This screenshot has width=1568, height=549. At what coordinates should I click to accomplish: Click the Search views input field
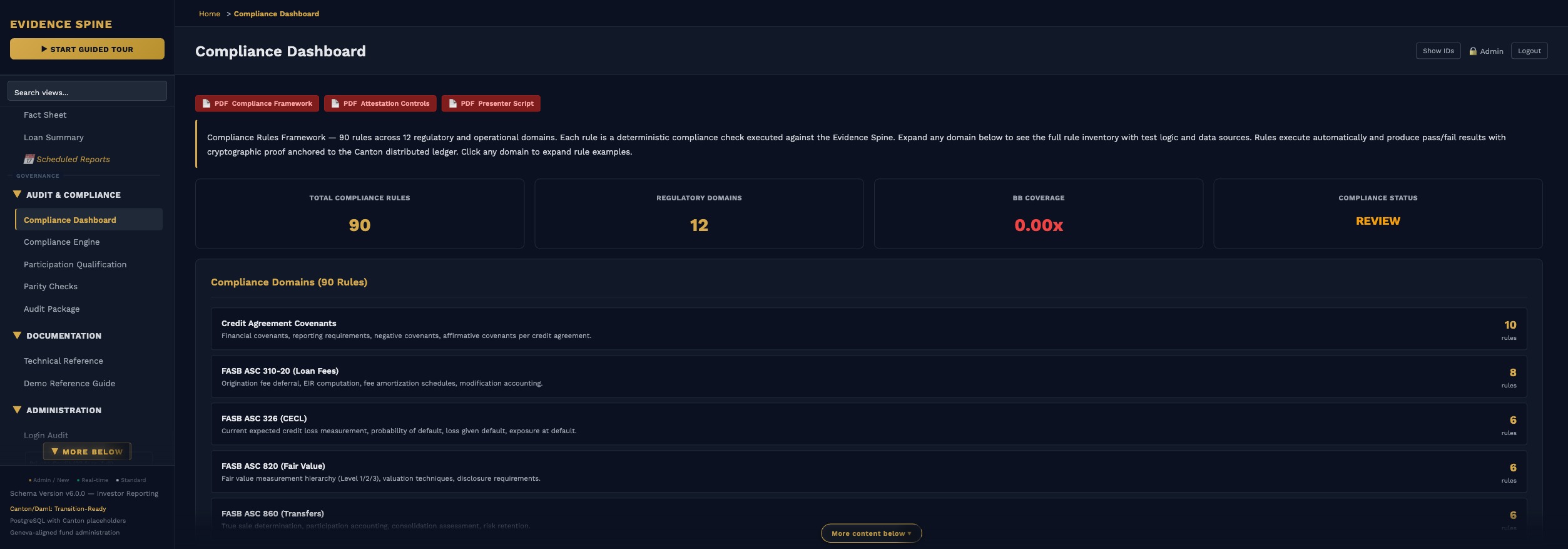pos(87,92)
